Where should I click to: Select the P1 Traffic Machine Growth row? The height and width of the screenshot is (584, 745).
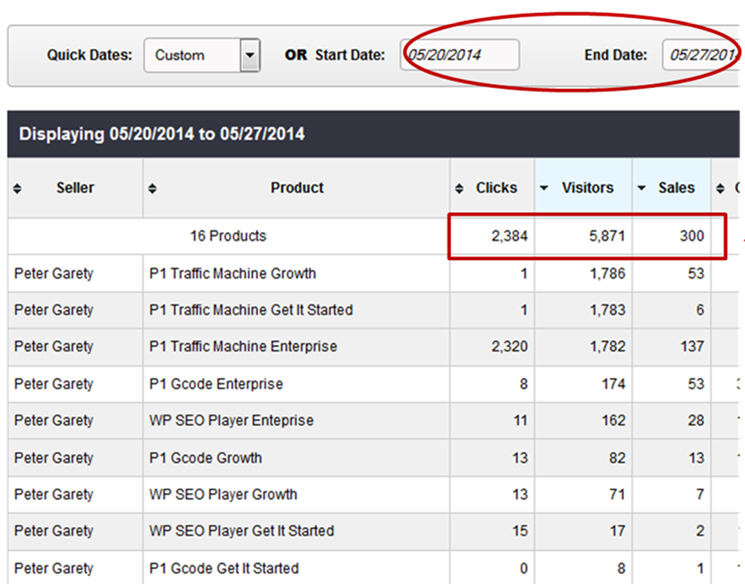233,273
